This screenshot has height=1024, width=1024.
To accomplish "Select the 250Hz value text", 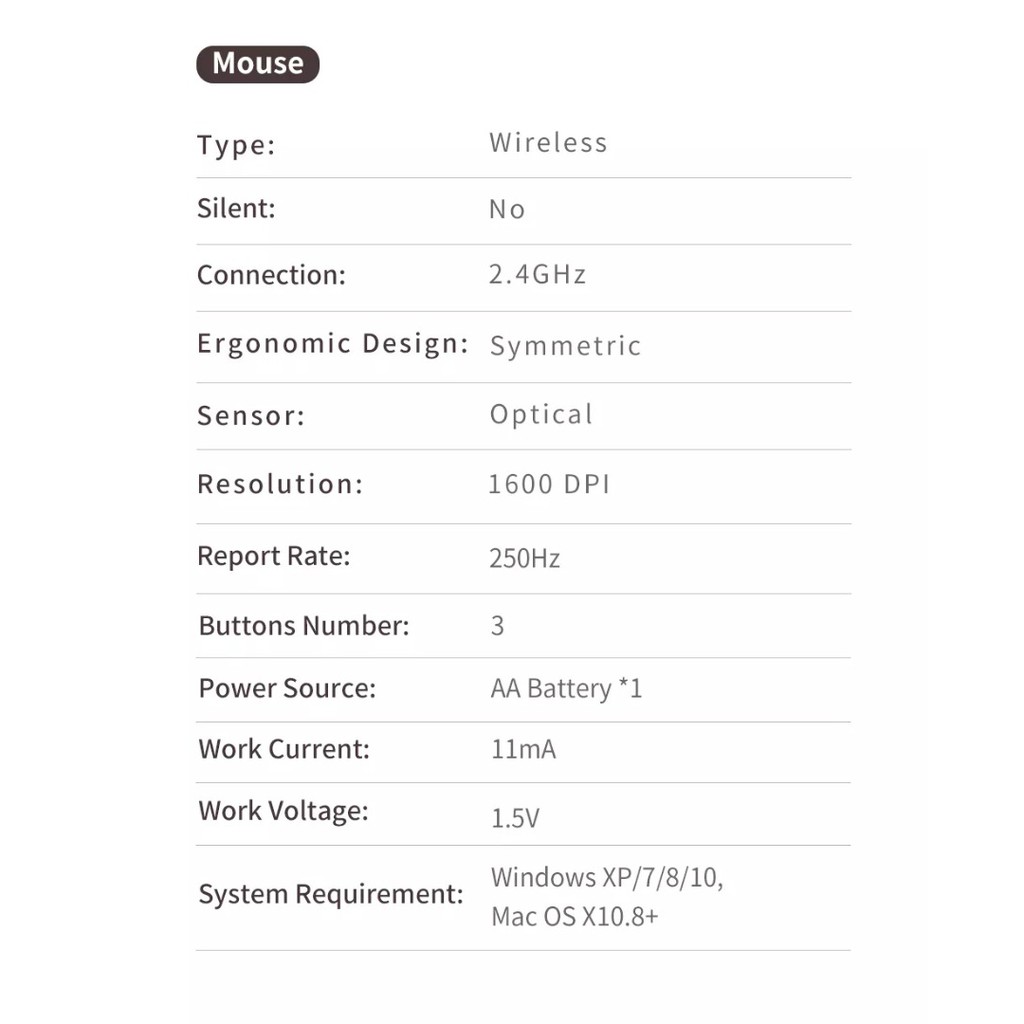I will click(524, 558).
